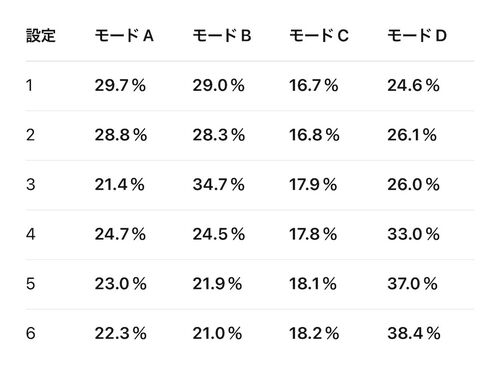The width and height of the screenshot is (500, 391).
Task: Select the 29.7% cell in row 1
Action: click(120, 85)
